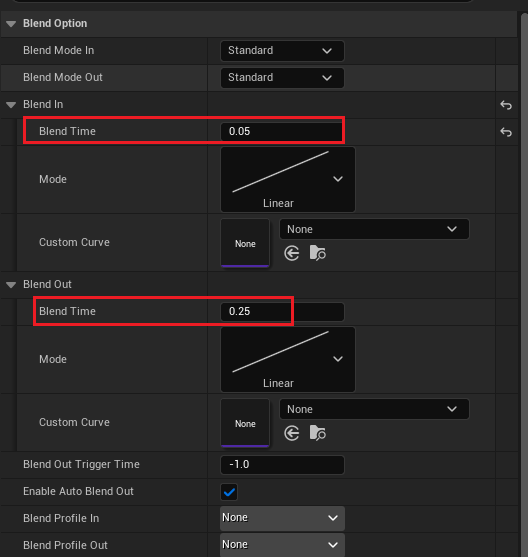Collapse the Blend In category
The height and width of the screenshot is (557, 528).
pyautogui.click(x=11, y=105)
